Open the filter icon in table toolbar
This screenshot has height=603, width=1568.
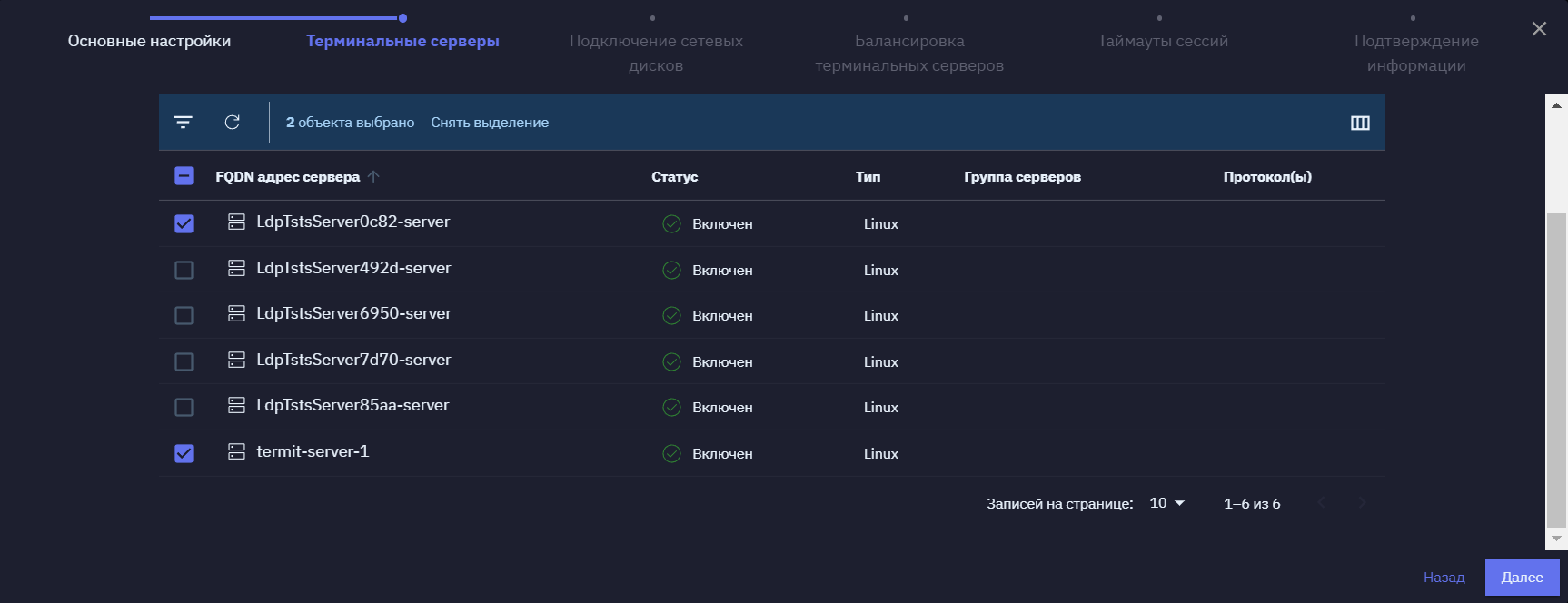pos(183,123)
